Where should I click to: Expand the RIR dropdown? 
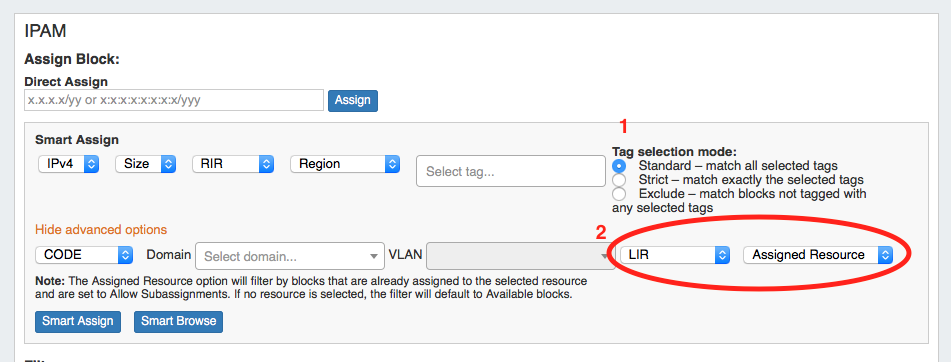point(233,164)
